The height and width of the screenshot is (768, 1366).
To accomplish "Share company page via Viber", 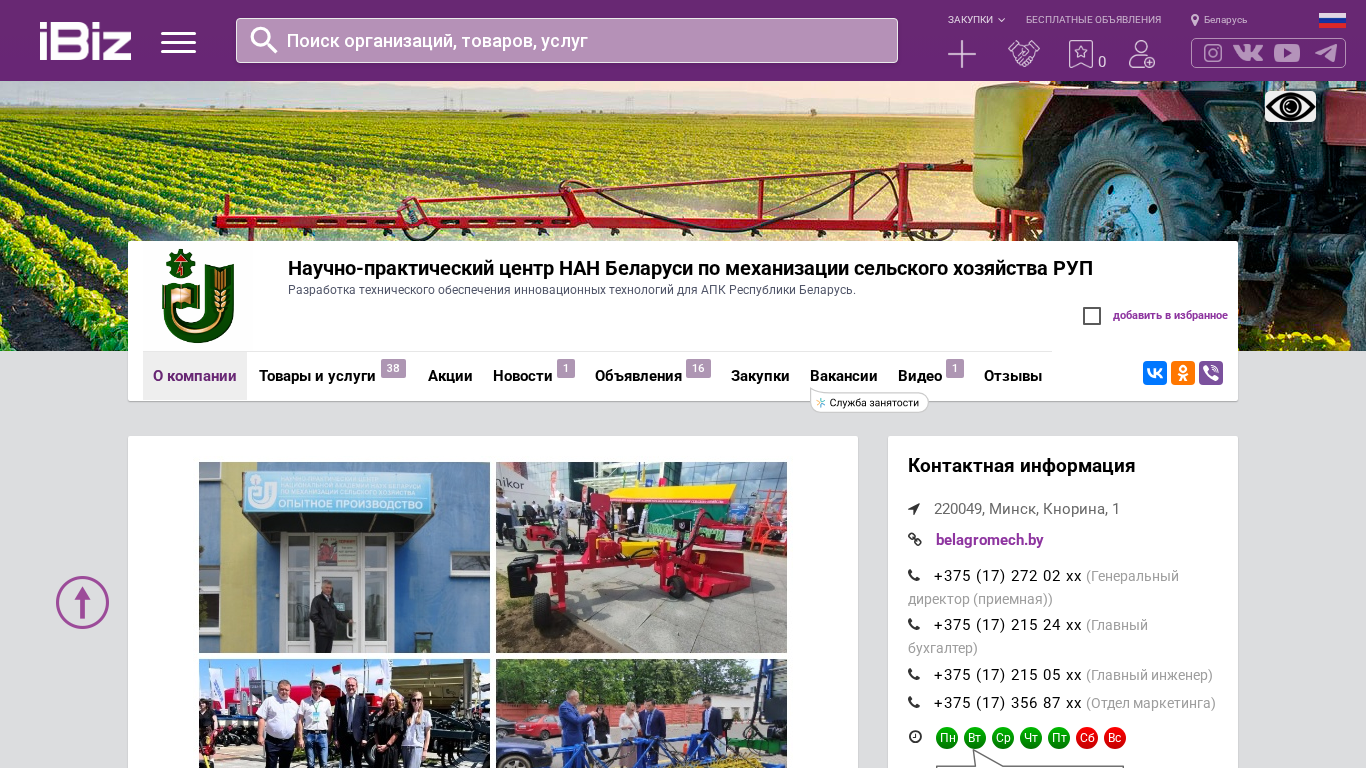I will 1211,373.
